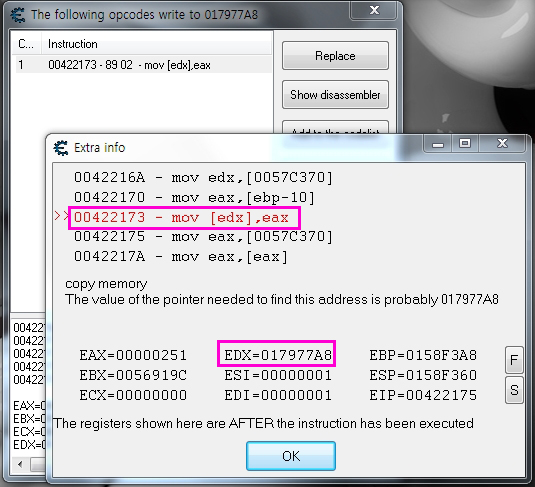Click the F button in Extra info
535x487 pixels.
coord(514,360)
